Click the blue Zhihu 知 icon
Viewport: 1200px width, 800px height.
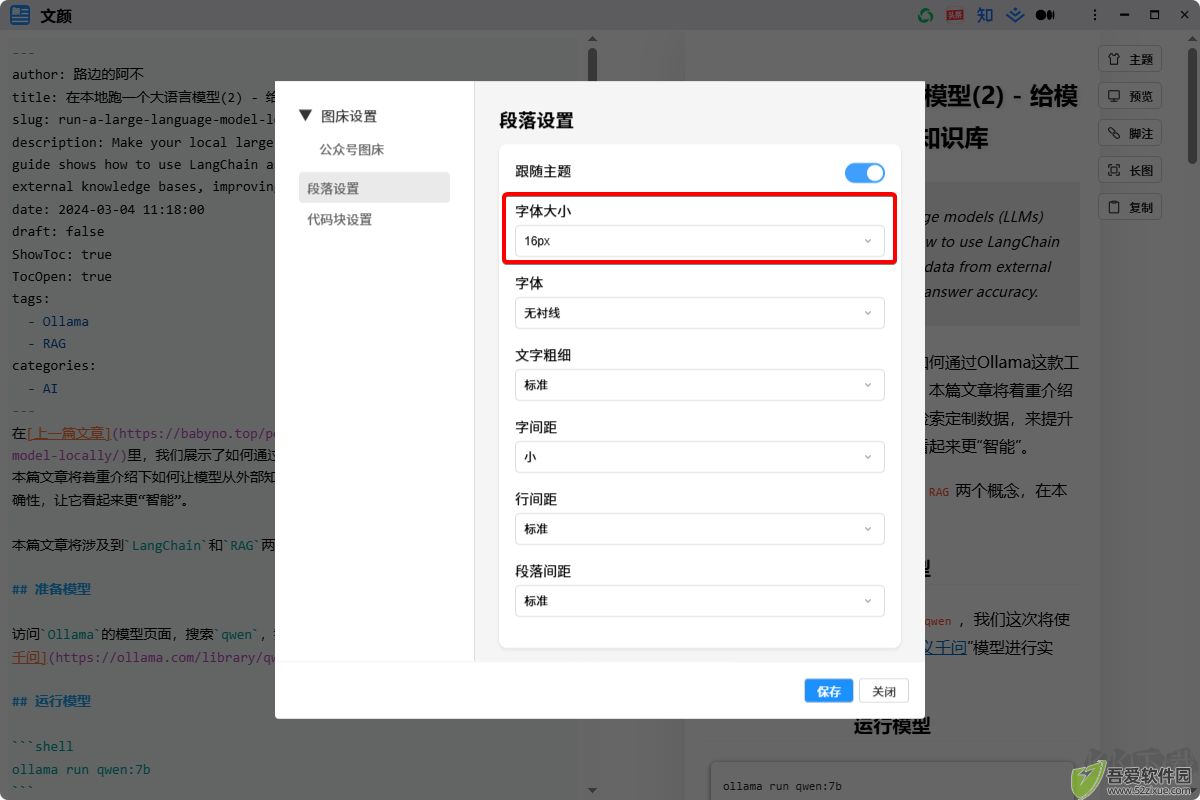pyautogui.click(x=985, y=15)
